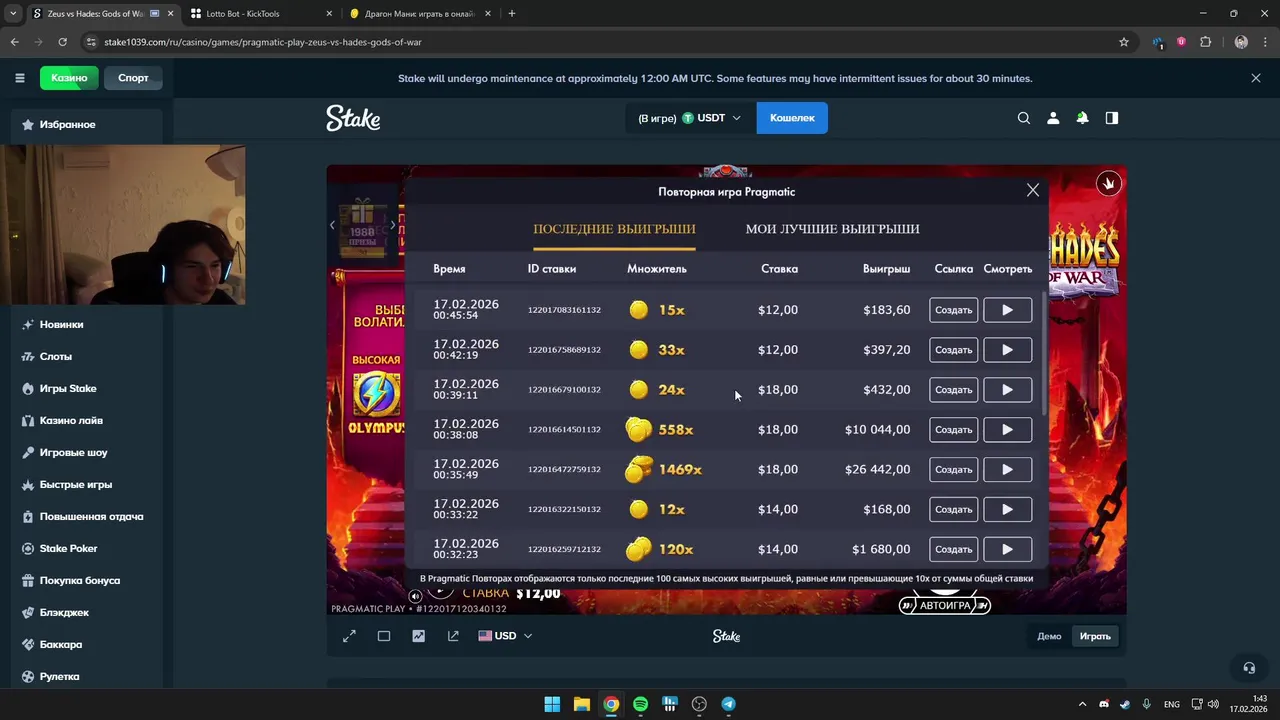Screen dimensions: 1280x720
Task: Watch replay of the 558x win
Action: [x=1007, y=429]
